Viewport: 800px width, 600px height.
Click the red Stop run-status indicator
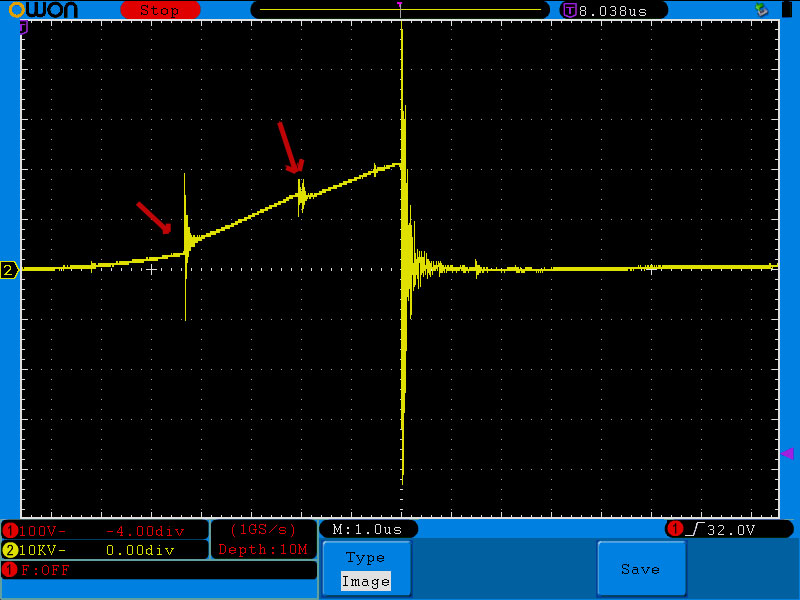click(x=159, y=10)
